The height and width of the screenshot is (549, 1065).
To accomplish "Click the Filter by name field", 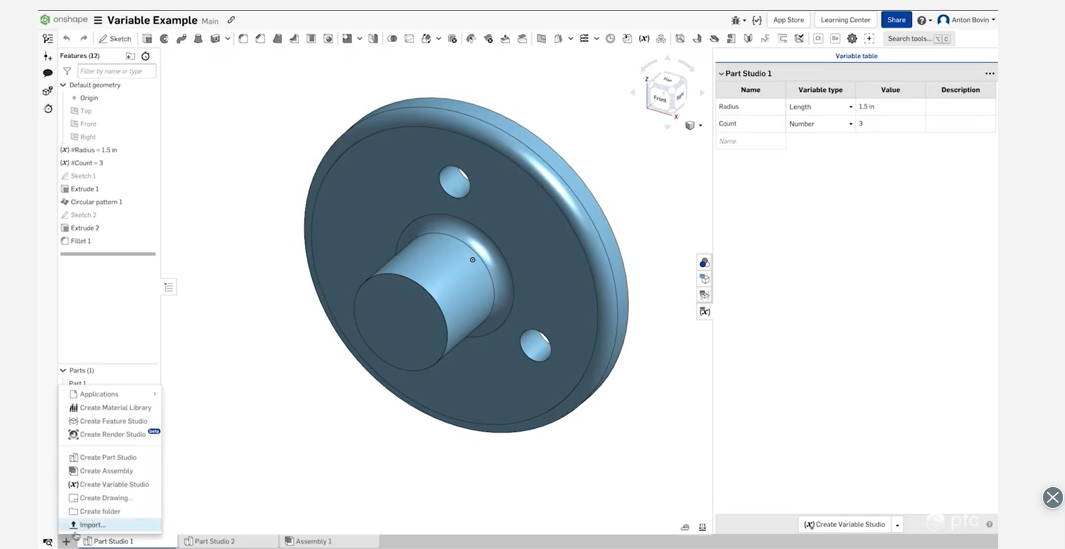I will pyautogui.click(x=116, y=71).
